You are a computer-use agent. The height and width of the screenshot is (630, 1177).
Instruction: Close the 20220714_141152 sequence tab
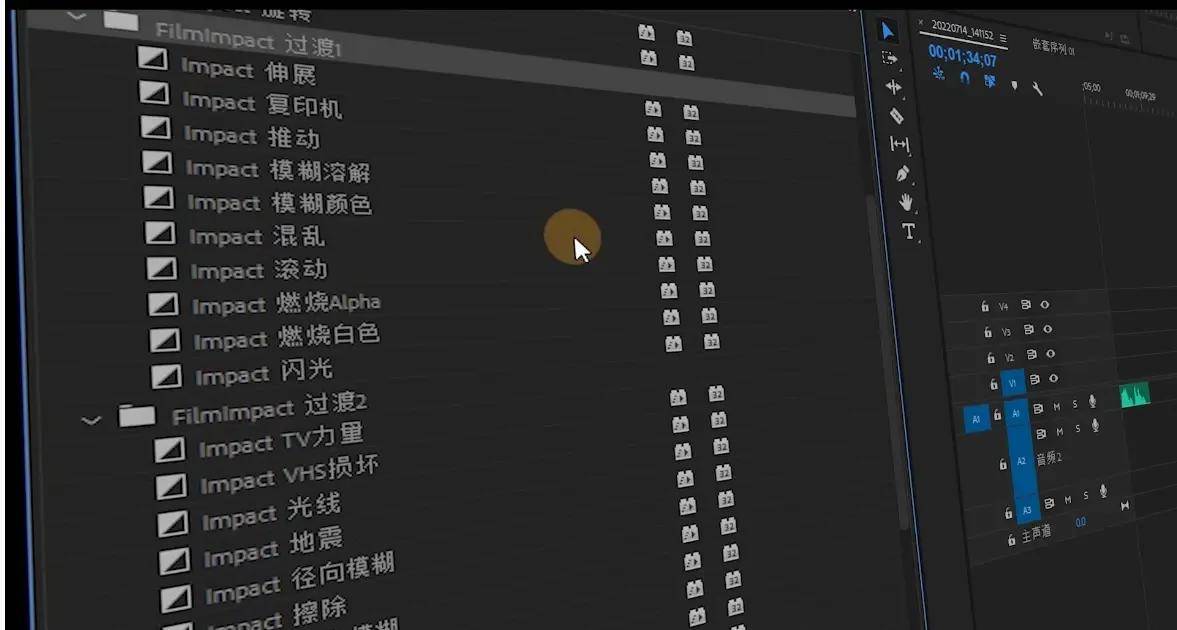[x=922, y=23]
